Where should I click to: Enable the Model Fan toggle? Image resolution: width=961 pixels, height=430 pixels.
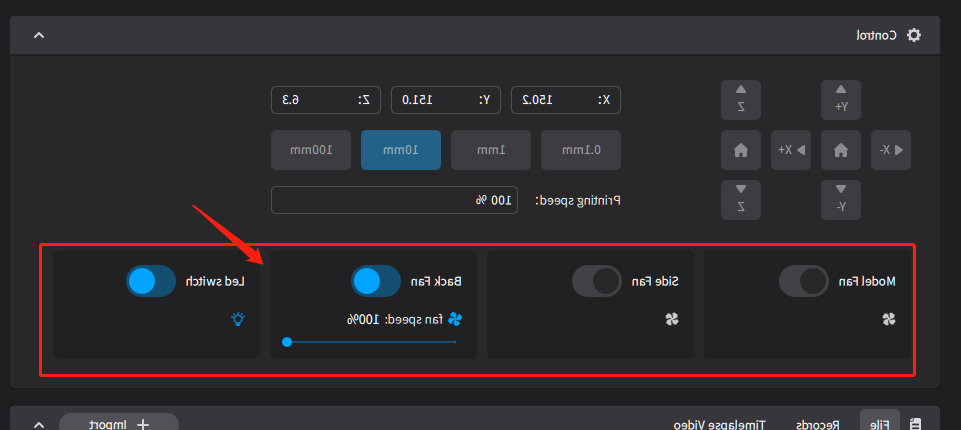[x=803, y=282]
